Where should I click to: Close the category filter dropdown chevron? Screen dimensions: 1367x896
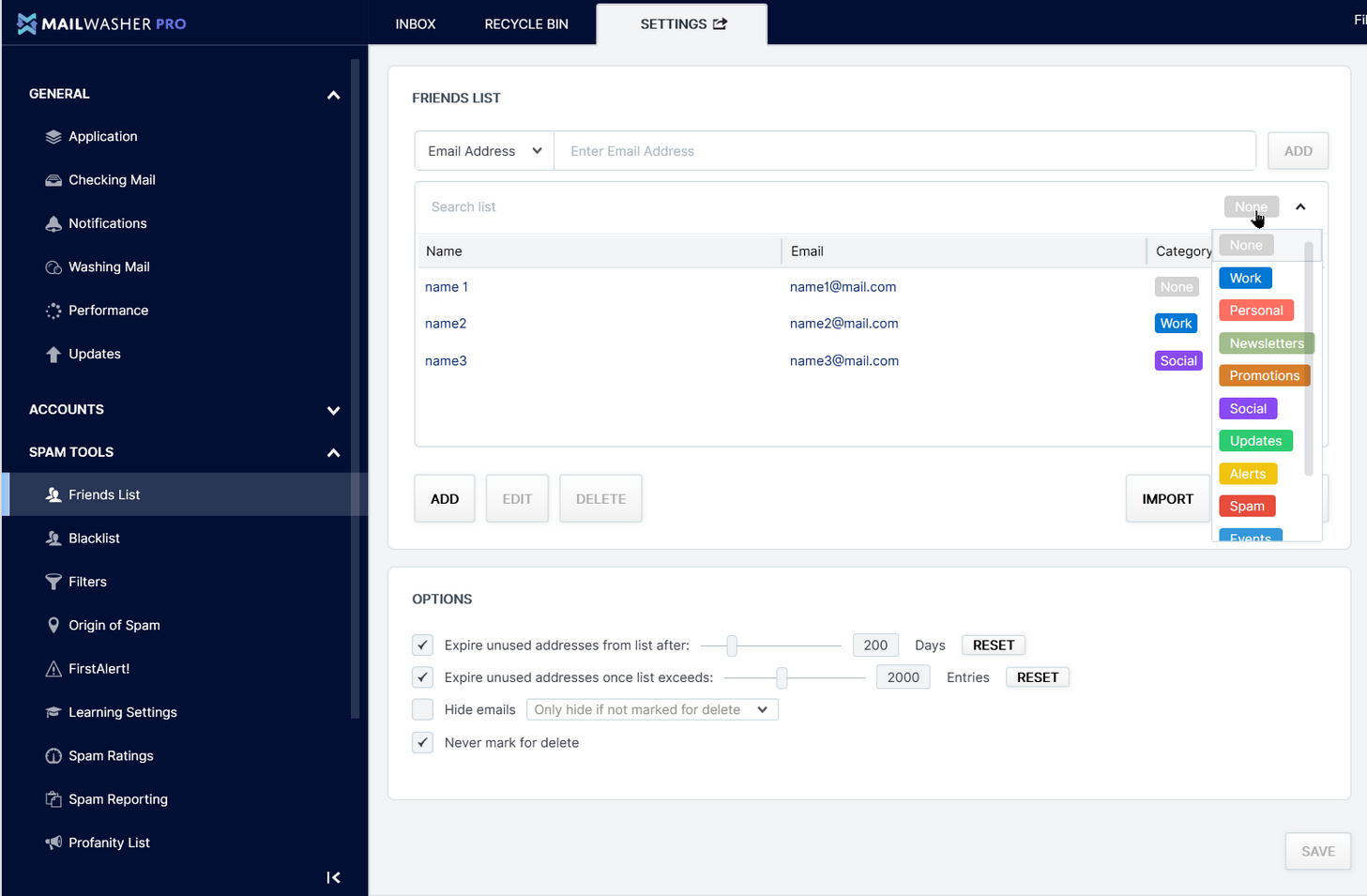pos(1300,207)
